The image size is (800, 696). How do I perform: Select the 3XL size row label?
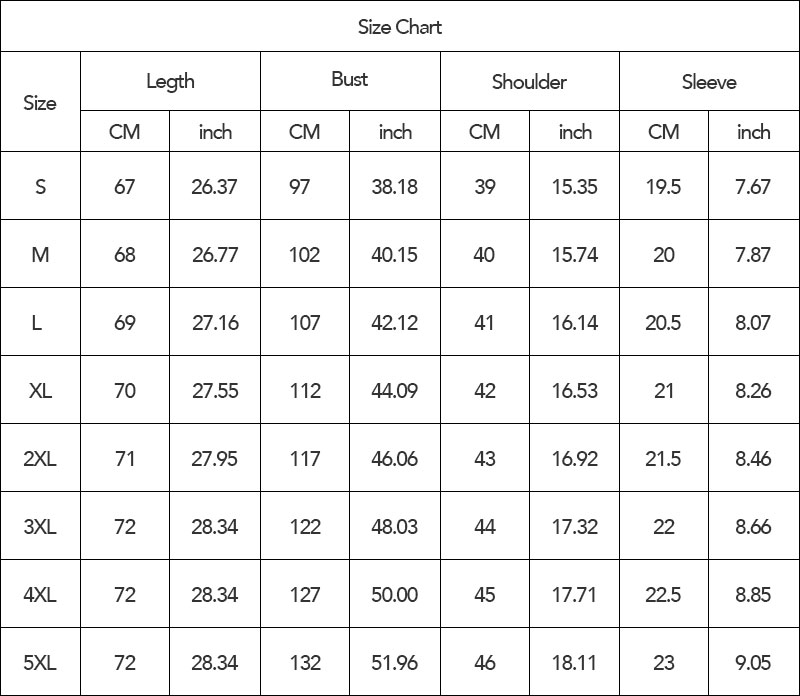click(x=40, y=527)
